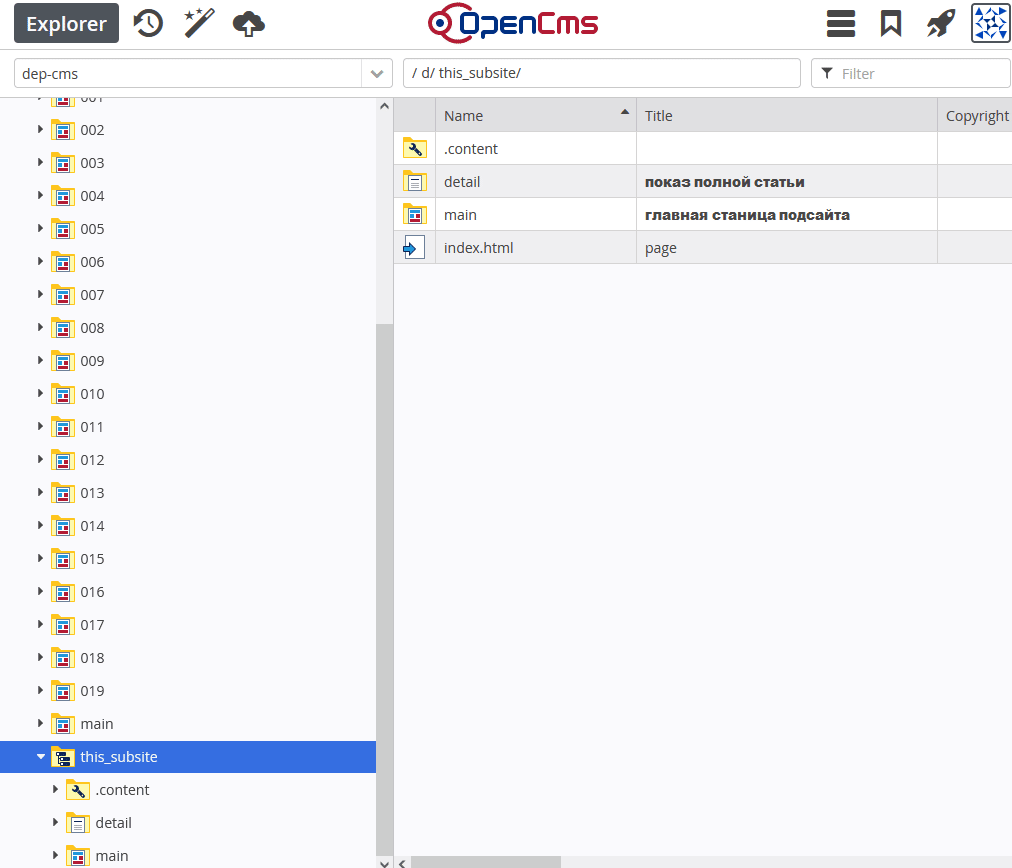Click the document icon next to detail
Viewport: 1012px width, 868px height.
coord(415,181)
